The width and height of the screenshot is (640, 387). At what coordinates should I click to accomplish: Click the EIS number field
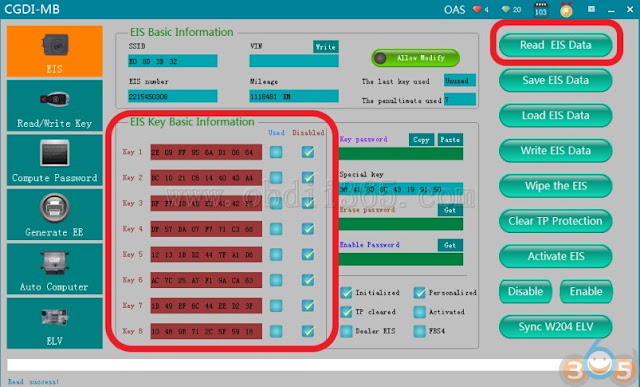(173, 96)
